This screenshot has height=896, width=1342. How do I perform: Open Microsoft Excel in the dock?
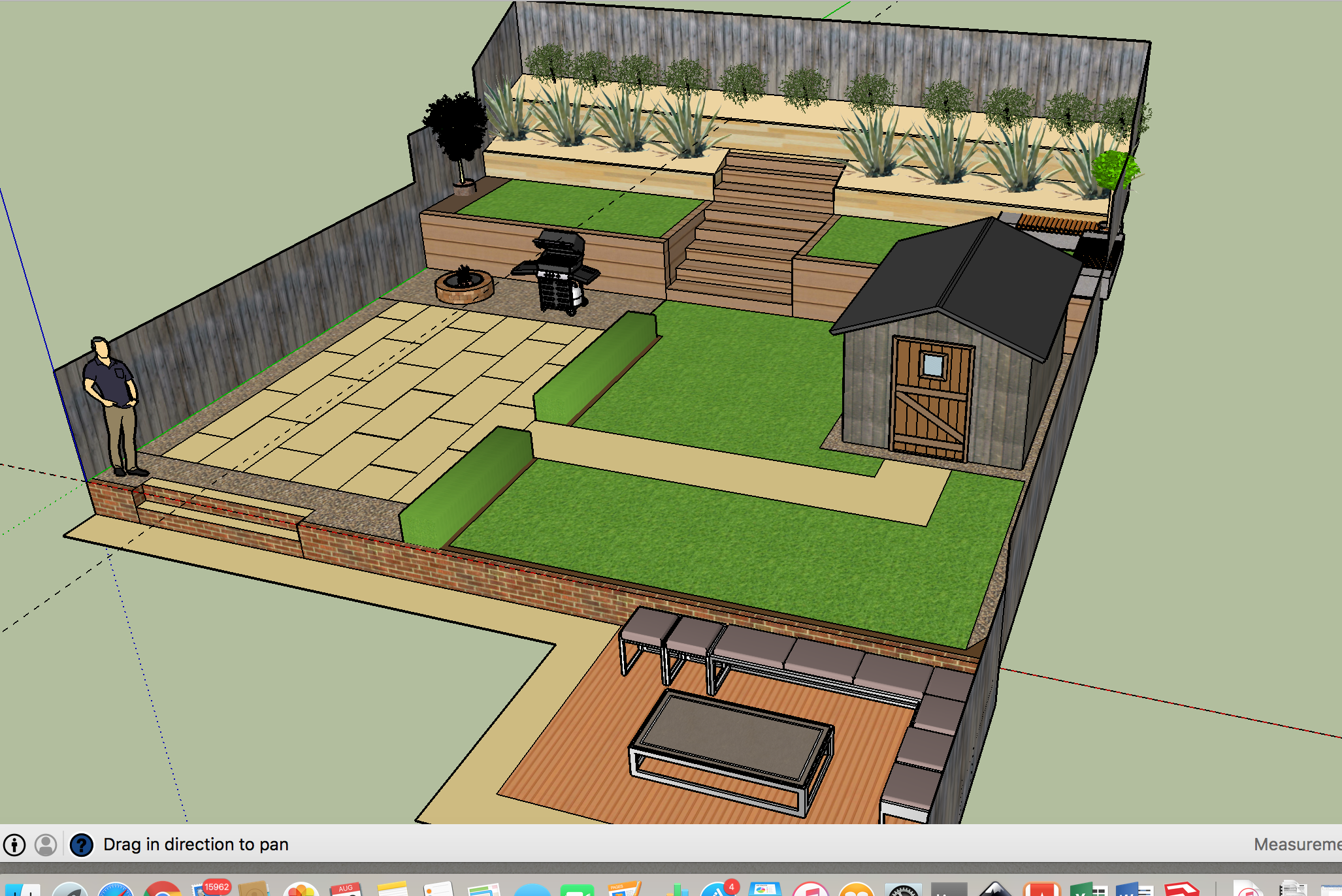(1088, 890)
